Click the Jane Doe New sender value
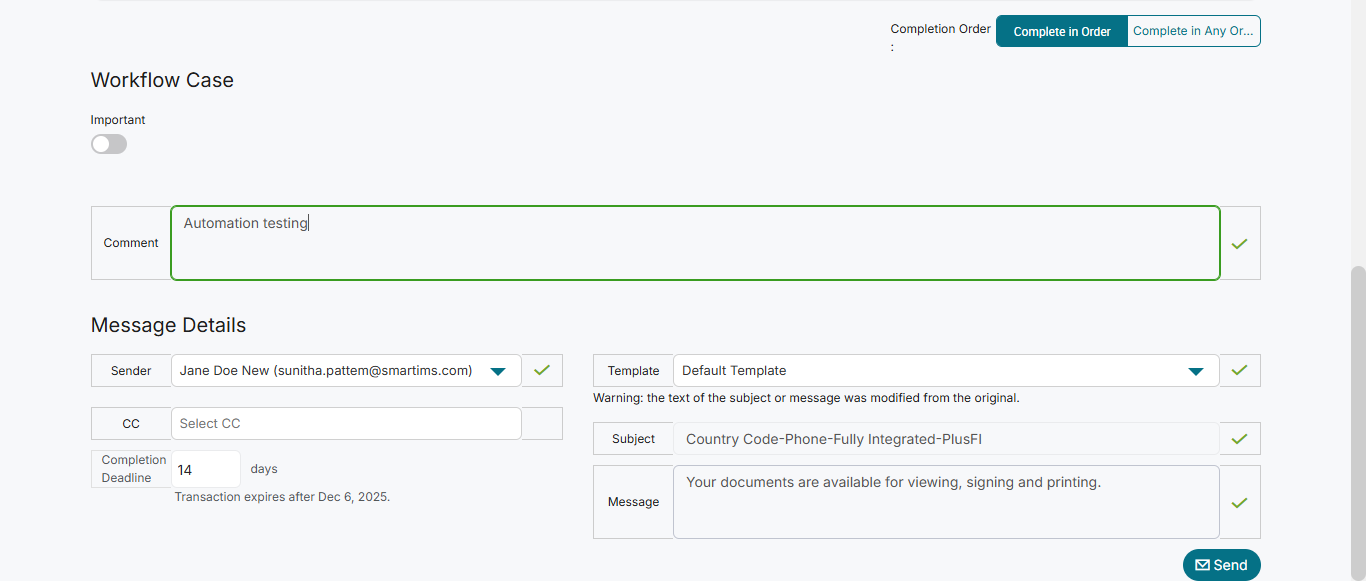Viewport: 1366px width, 581px height. (326, 370)
